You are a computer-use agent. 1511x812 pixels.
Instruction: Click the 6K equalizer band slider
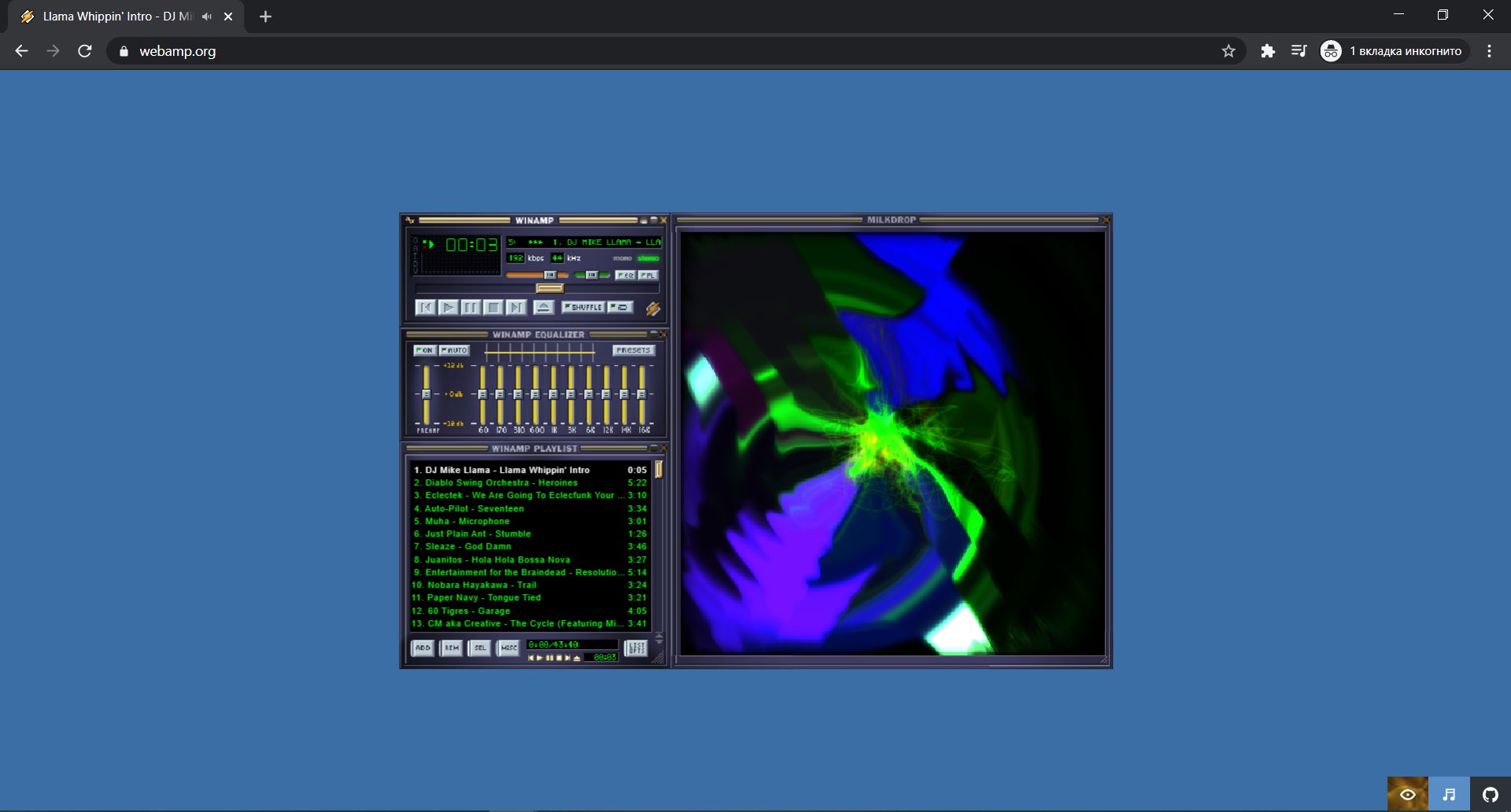pos(589,394)
